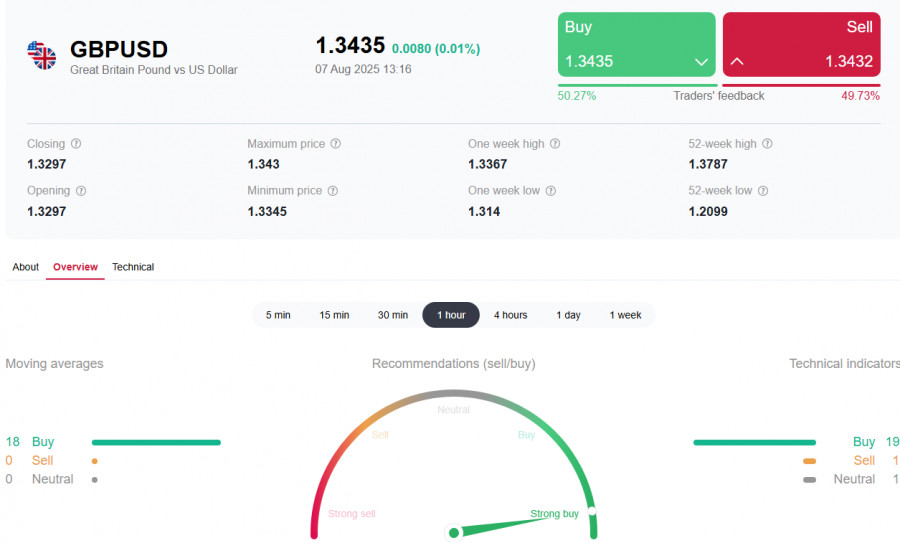Click the Moving averages Sell row label
This screenshot has width=900, height=543.
coord(42,461)
